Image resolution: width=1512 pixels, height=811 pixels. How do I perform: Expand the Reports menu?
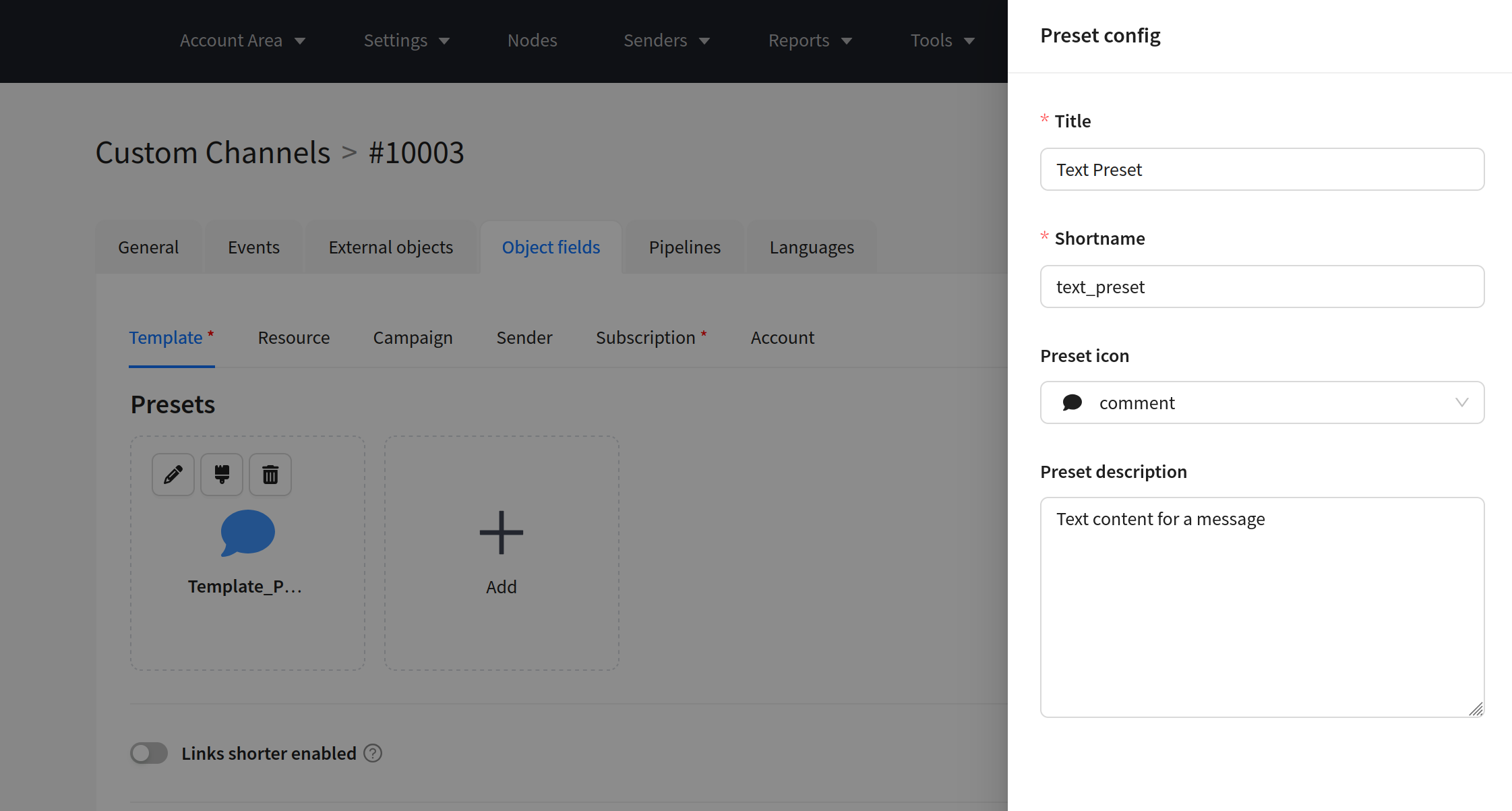point(810,40)
